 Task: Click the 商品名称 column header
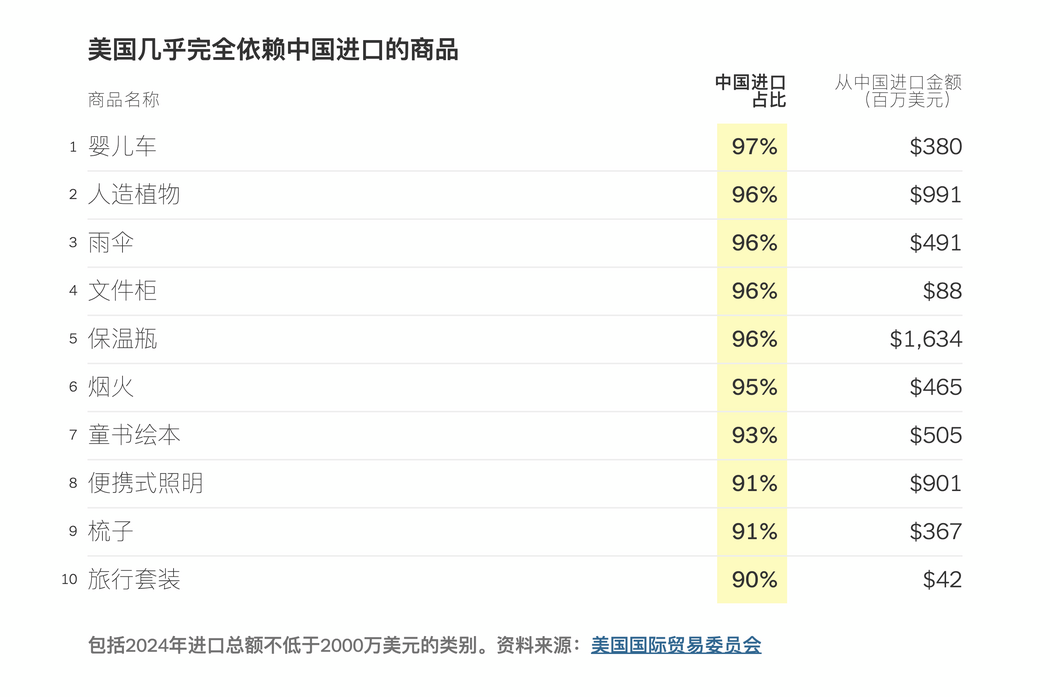pyautogui.click(x=124, y=100)
